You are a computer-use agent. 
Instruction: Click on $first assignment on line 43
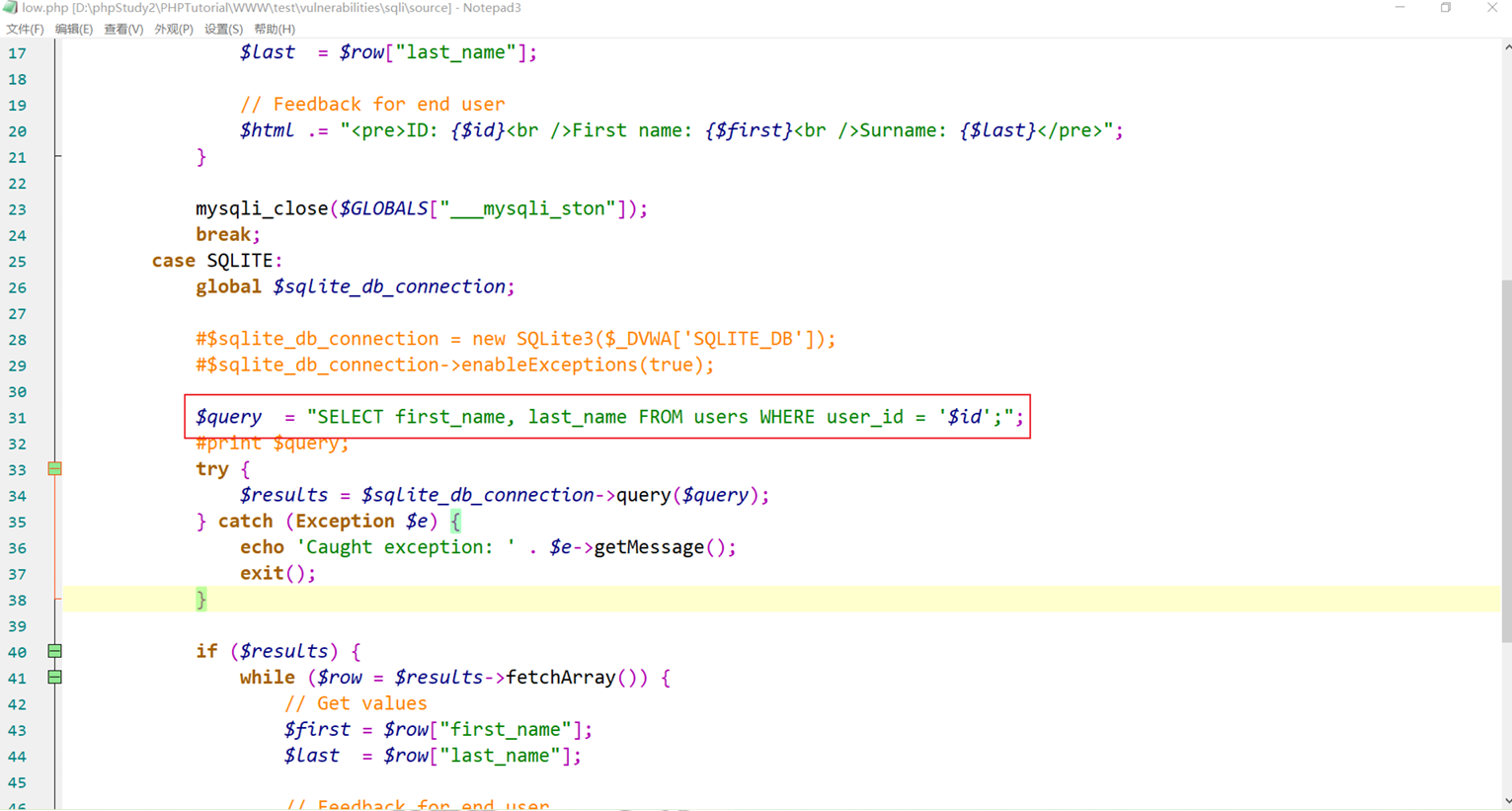pyautogui.click(x=438, y=729)
